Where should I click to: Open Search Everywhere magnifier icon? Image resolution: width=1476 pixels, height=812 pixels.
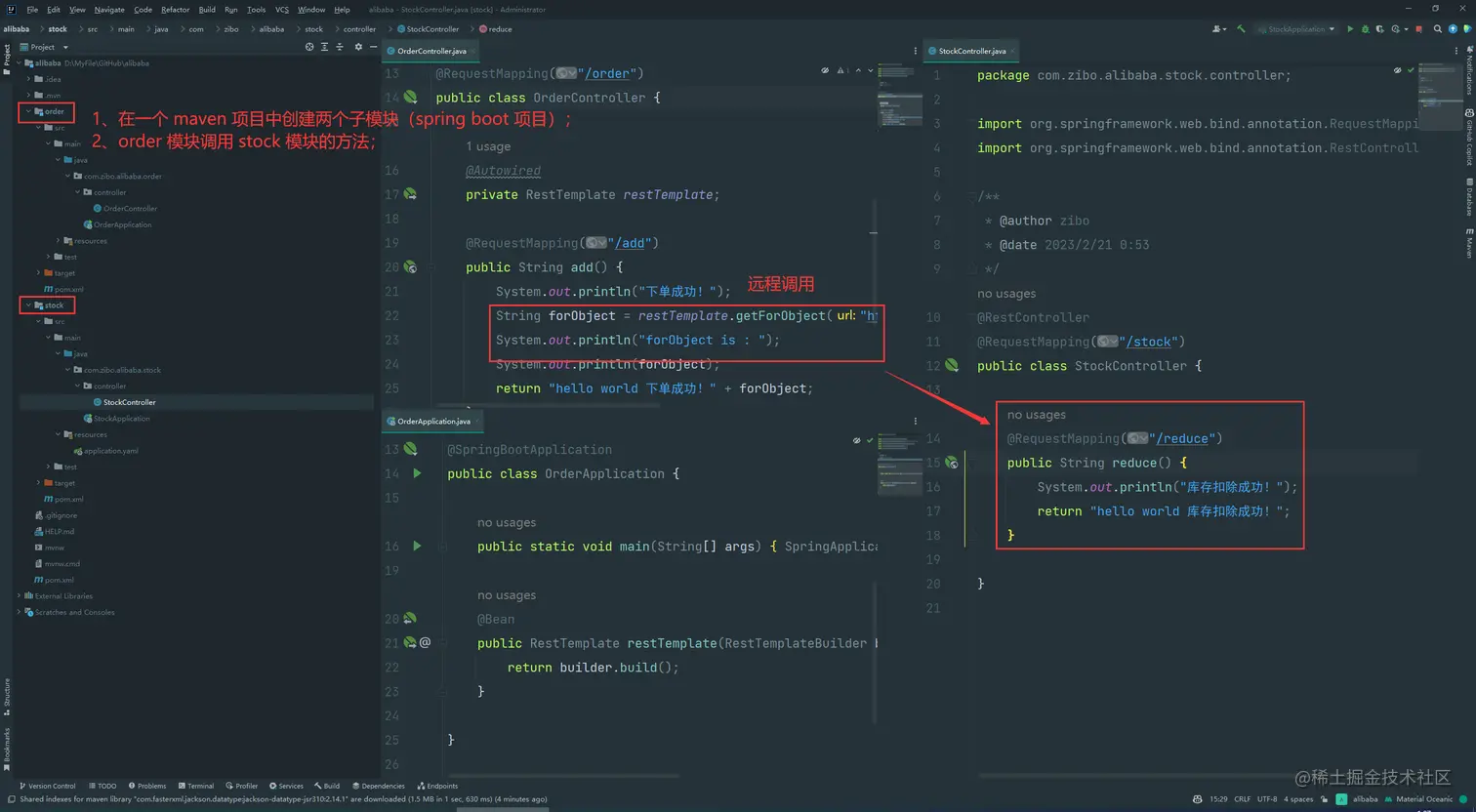coord(1437,29)
